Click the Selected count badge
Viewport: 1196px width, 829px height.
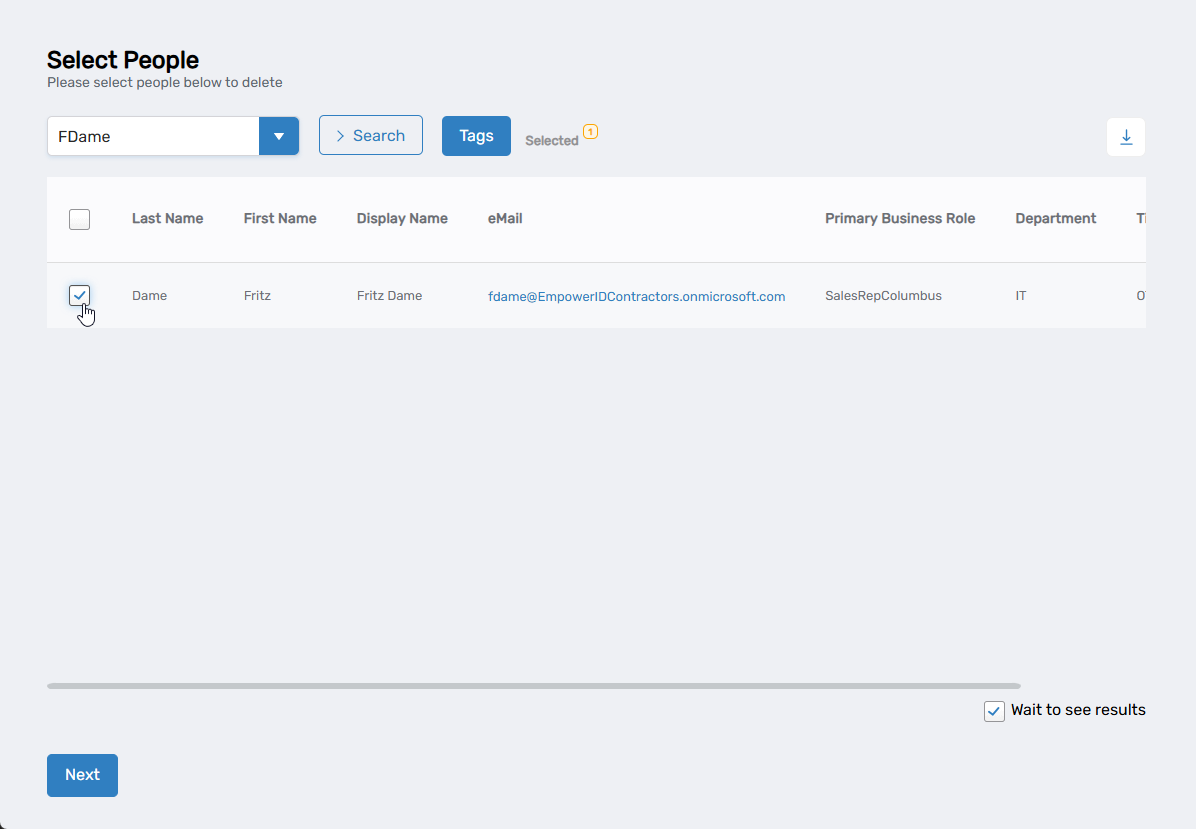pyautogui.click(x=590, y=131)
